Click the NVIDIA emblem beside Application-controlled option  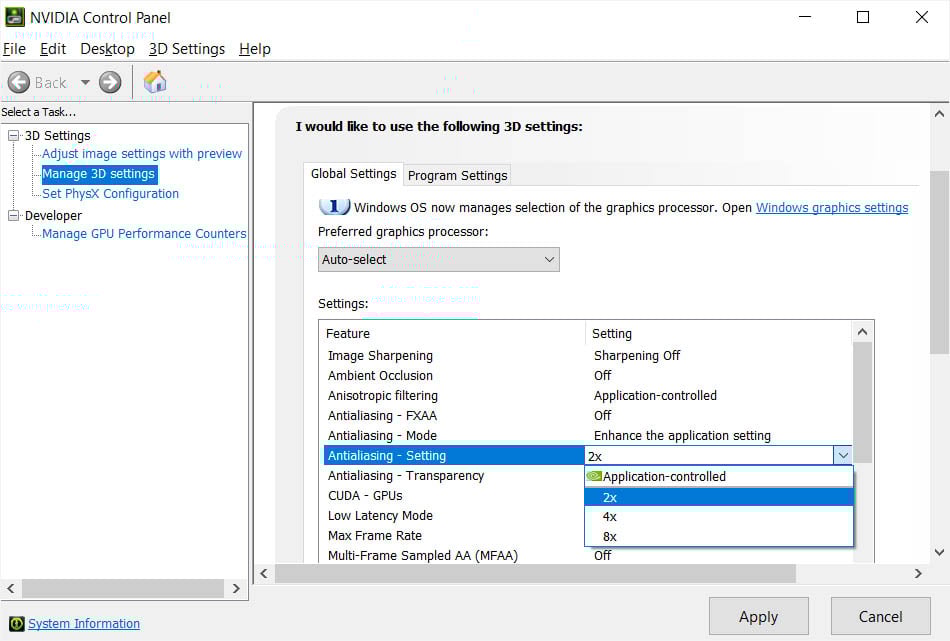coord(596,476)
